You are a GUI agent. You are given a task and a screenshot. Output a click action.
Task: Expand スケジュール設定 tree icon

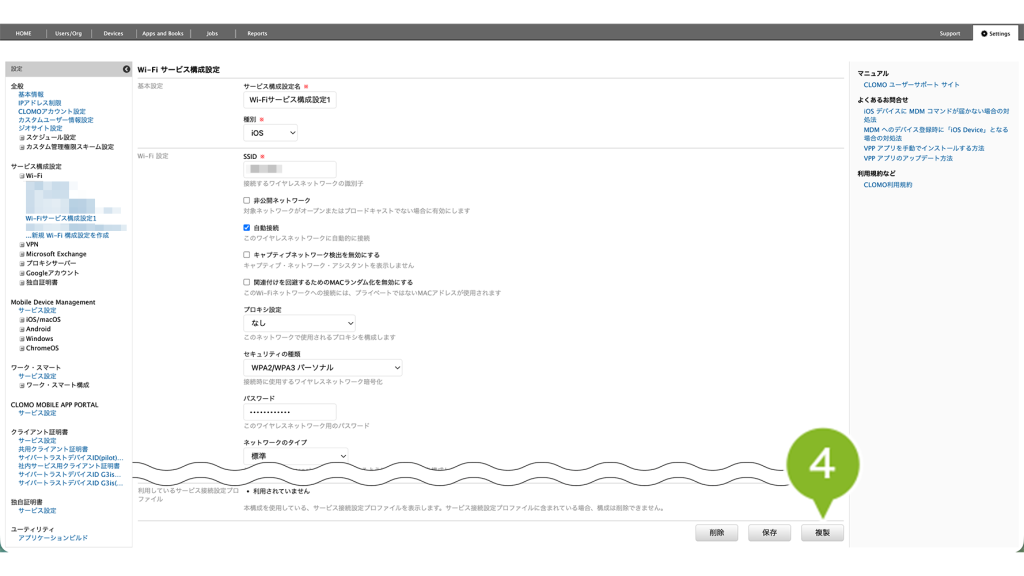[x=22, y=138]
